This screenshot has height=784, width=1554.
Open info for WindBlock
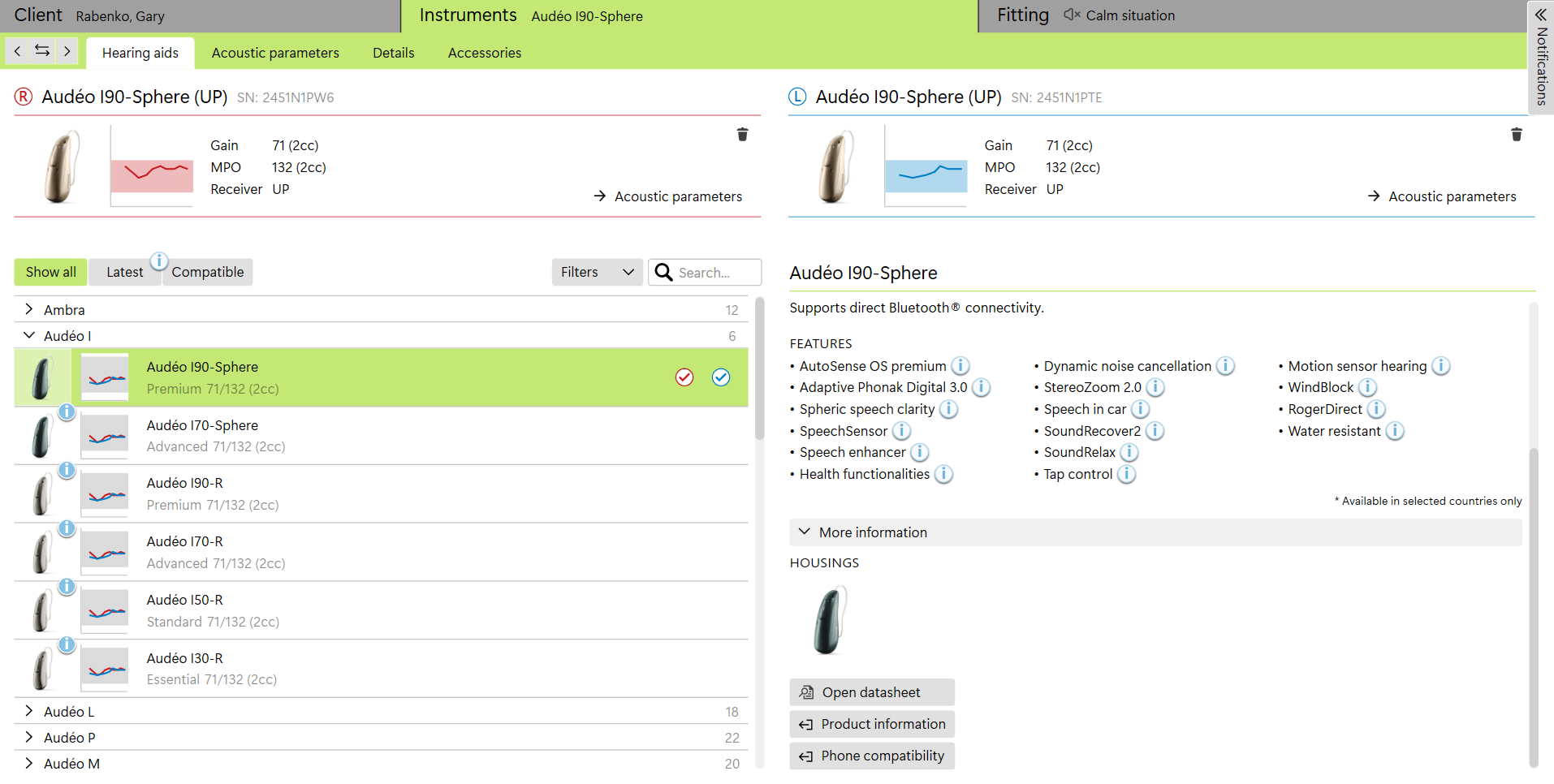click(x=1367, y=387)
